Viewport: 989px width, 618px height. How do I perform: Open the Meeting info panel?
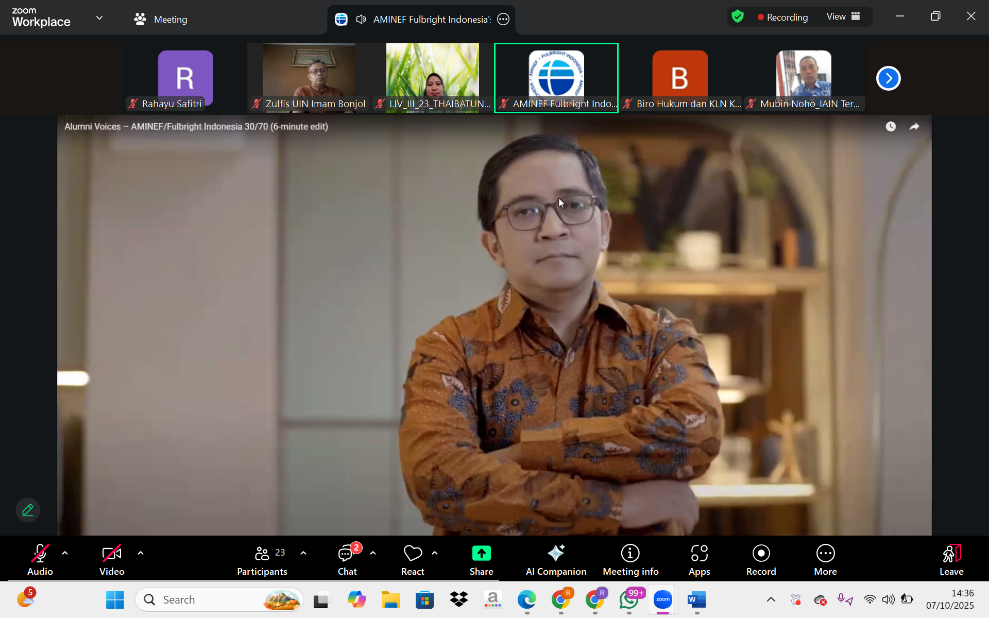click(630, 559)
